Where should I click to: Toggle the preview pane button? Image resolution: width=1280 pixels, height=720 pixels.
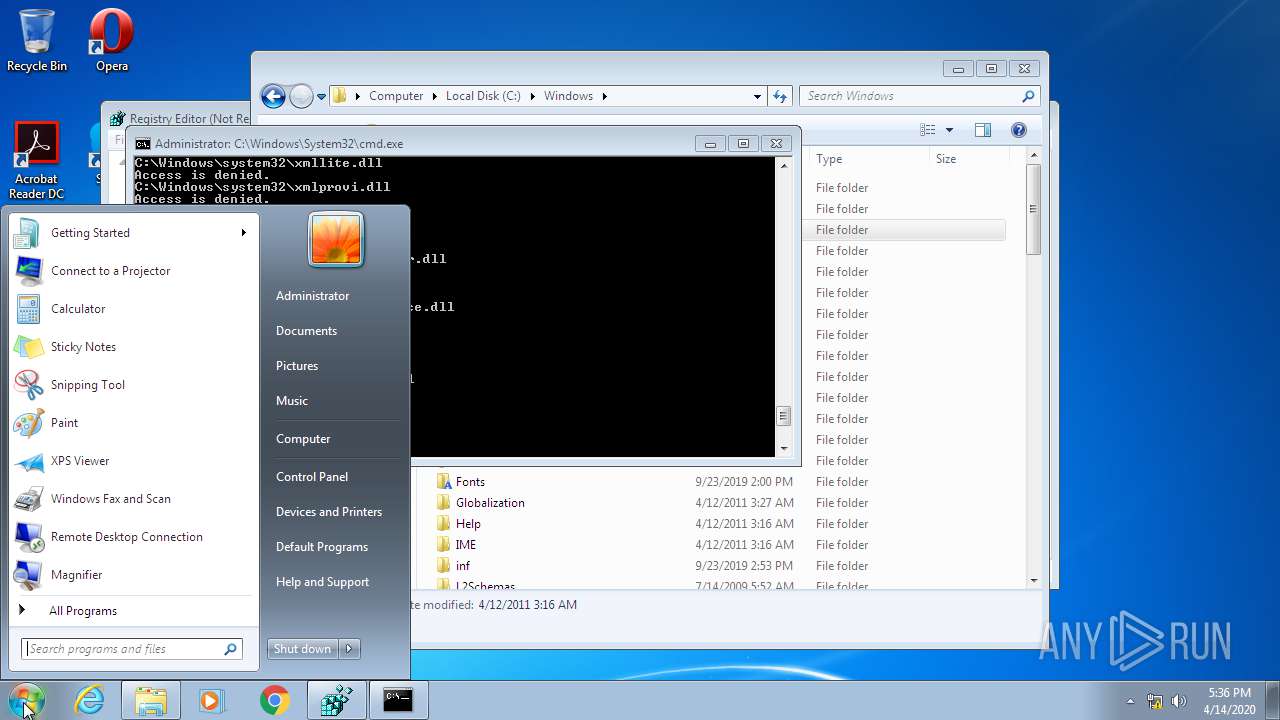pyautogui.click(x=982, y=130)
